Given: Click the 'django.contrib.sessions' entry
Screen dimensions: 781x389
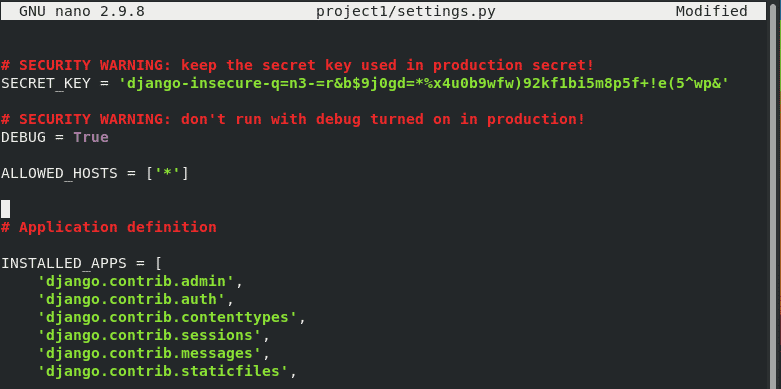Looking at the screenshot, I should [x=149, y=336].
